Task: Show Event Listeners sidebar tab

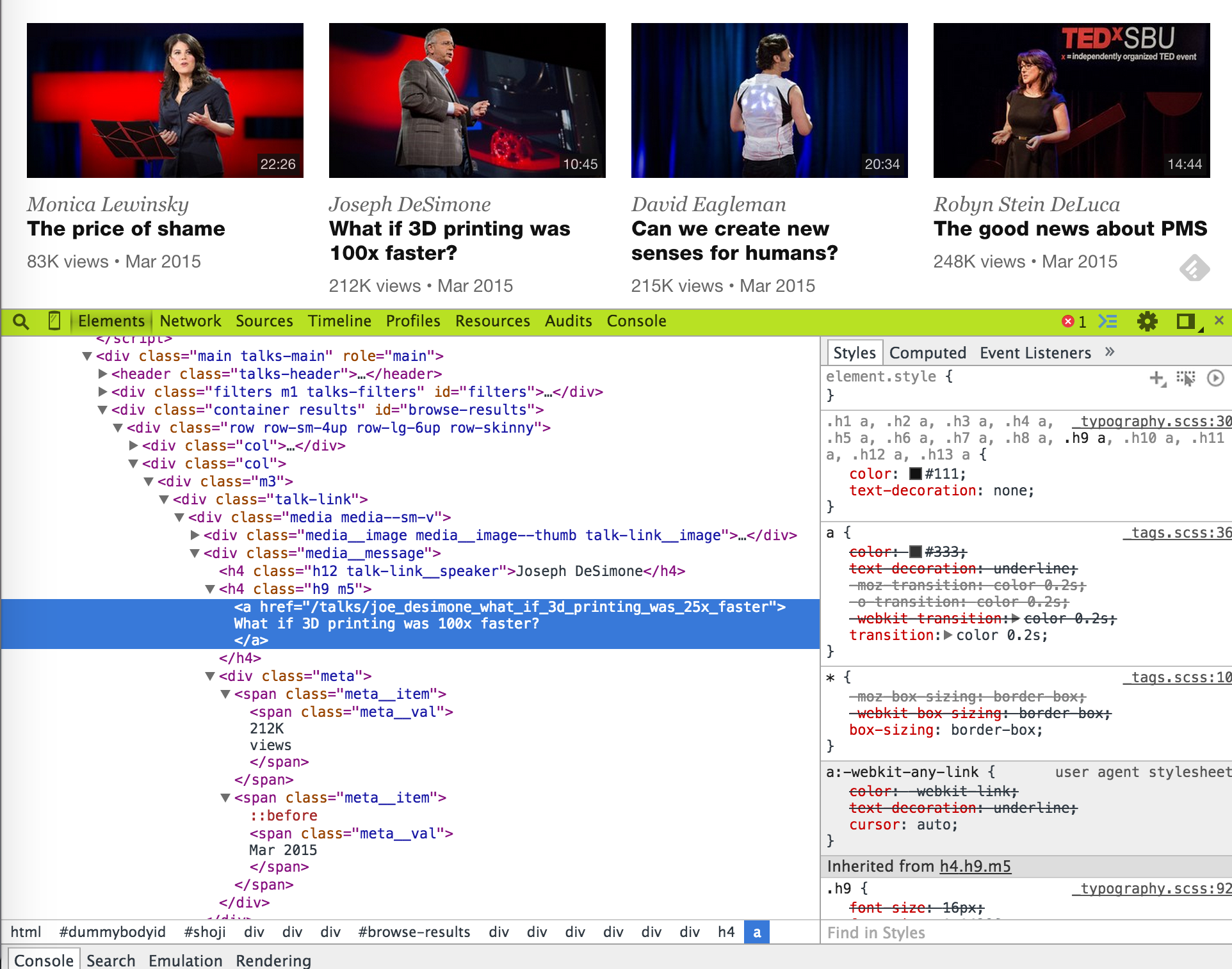Action: tap(1035, 353)
